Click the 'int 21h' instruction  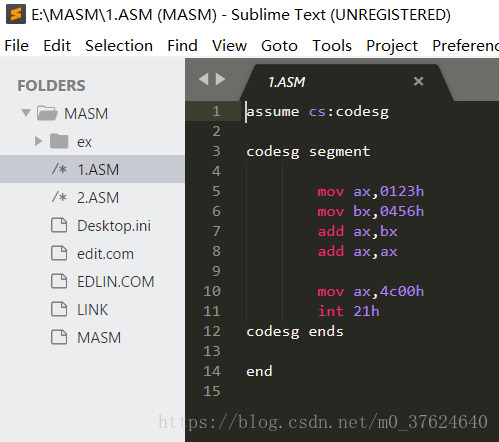pyautogui.click(x=349, y=311)
